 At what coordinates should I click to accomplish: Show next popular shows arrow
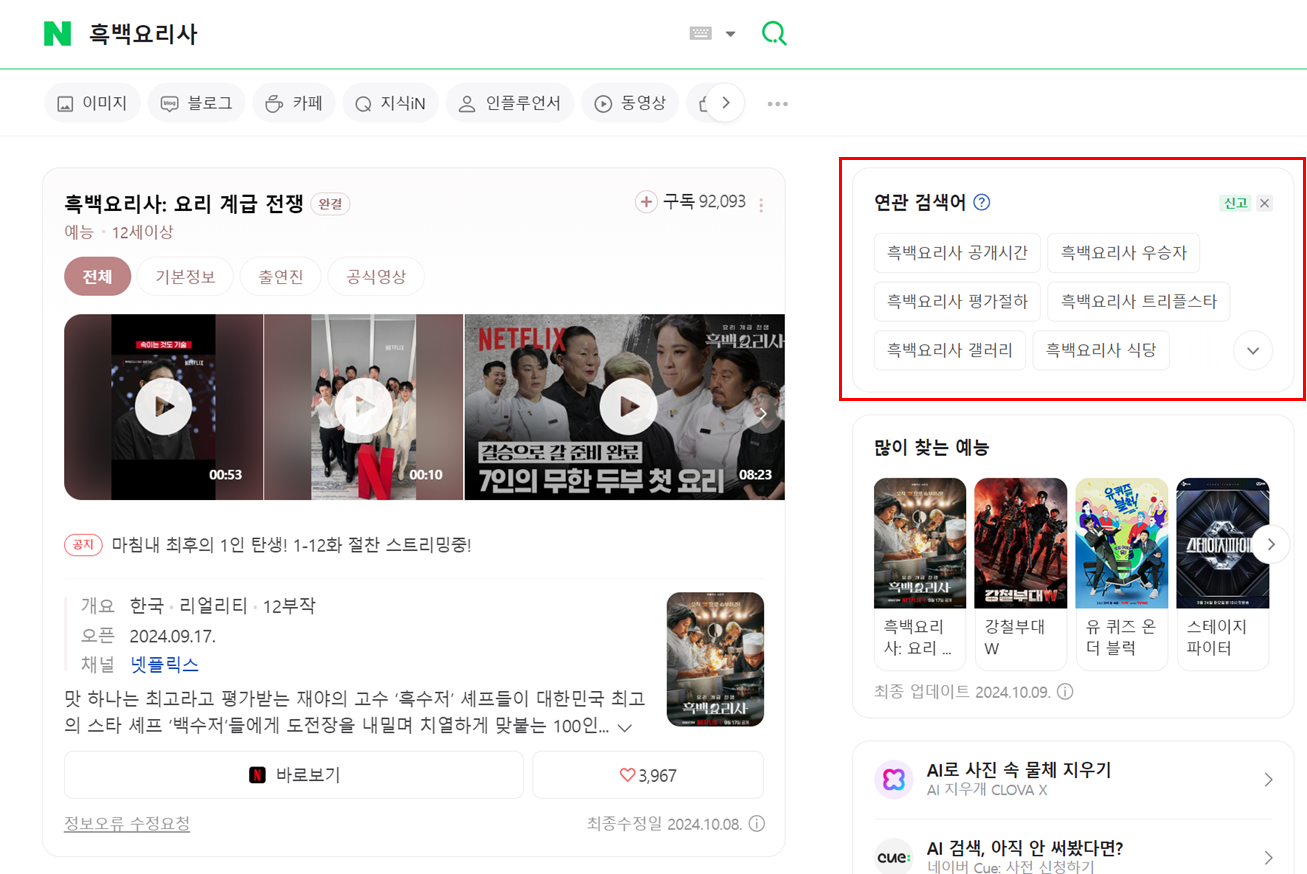click(x=1271, y=545)
